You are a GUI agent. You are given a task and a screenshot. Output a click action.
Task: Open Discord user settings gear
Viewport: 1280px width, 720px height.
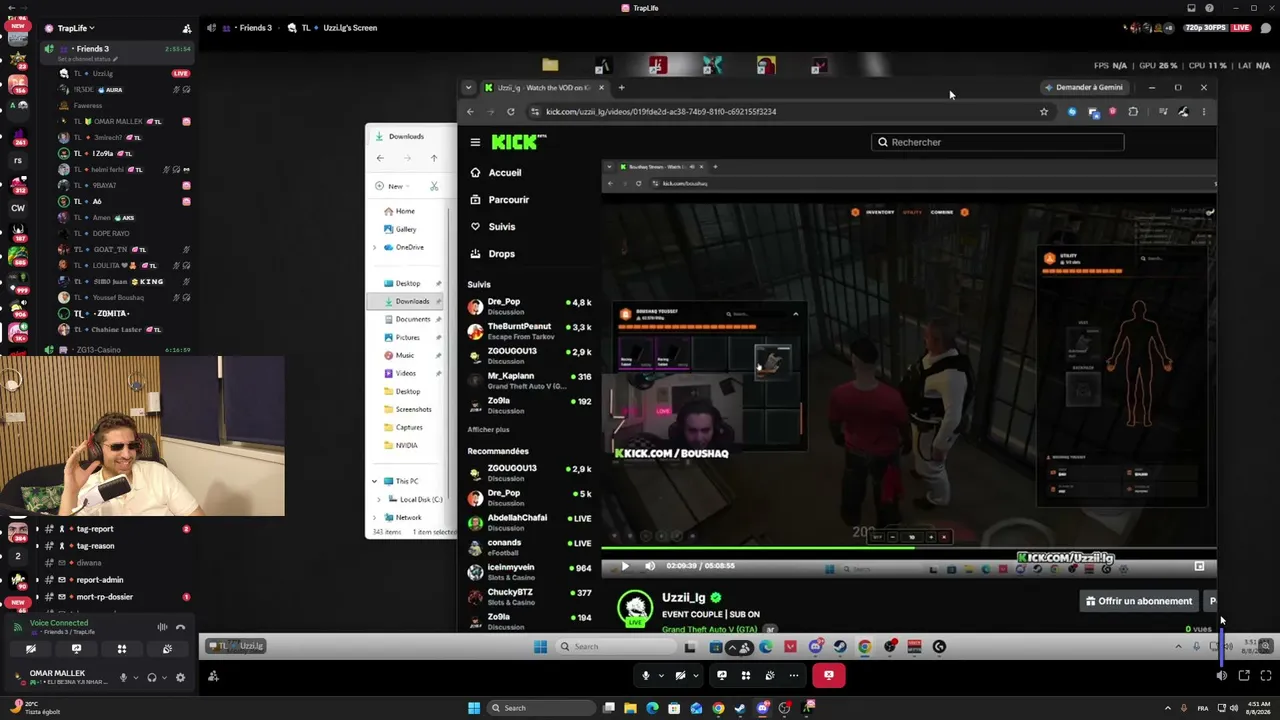(x=180, y=678)
